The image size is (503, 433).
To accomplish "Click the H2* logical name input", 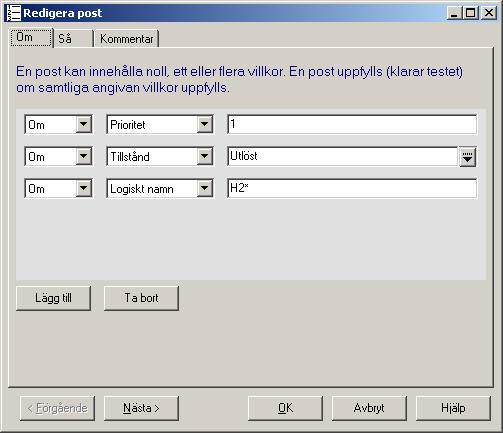I will [x=352, y=189].
